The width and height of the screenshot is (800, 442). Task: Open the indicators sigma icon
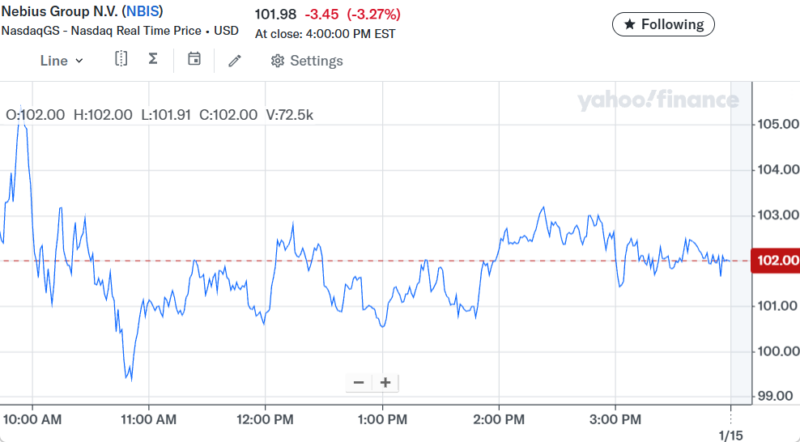coord(153,60)
